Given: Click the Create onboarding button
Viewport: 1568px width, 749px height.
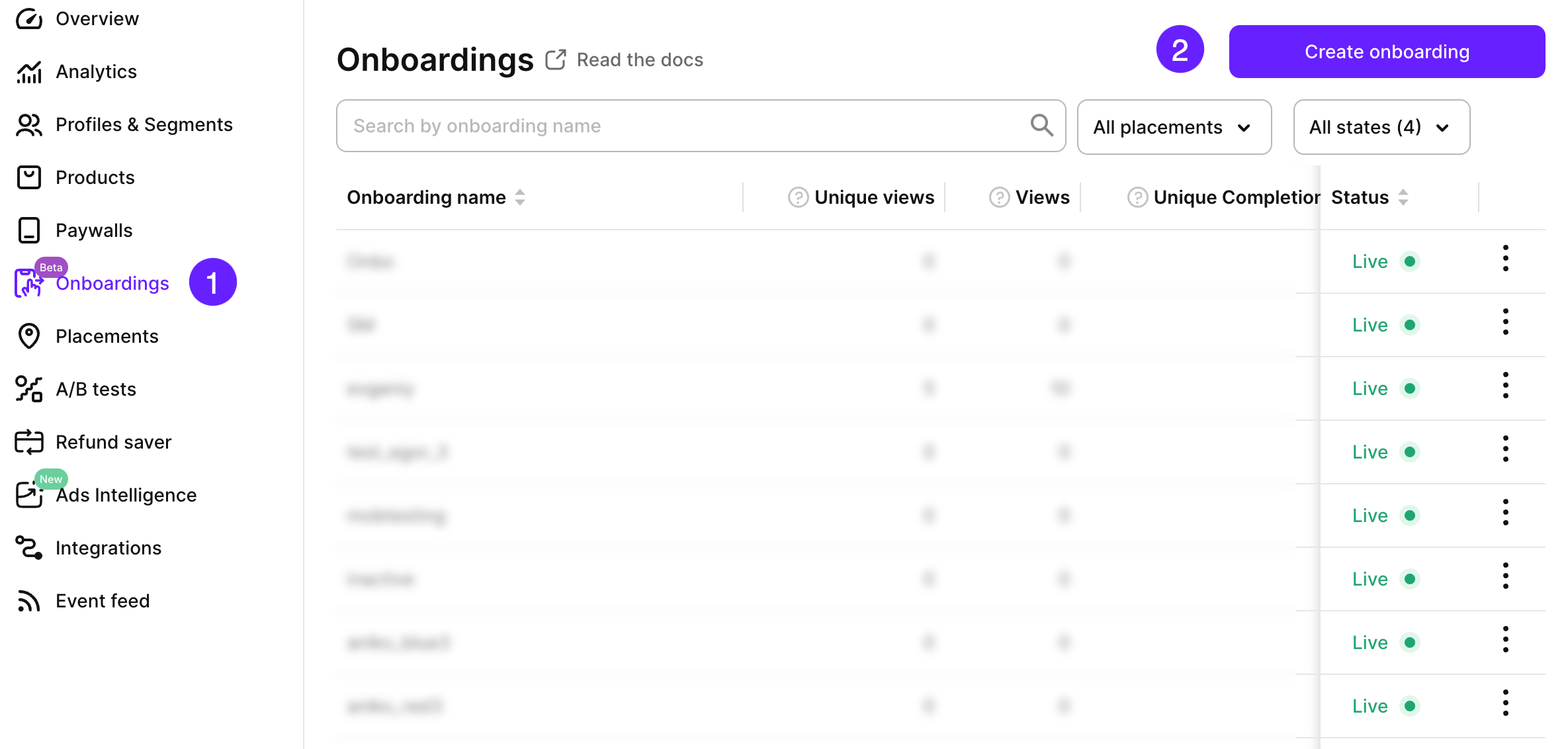Looking at the screenshot, I should (1385, 51).
